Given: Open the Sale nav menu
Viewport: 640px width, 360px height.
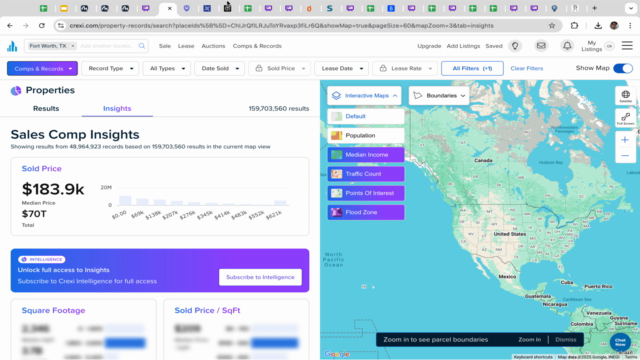Looking at the screenshot, I should pos(165,46).
